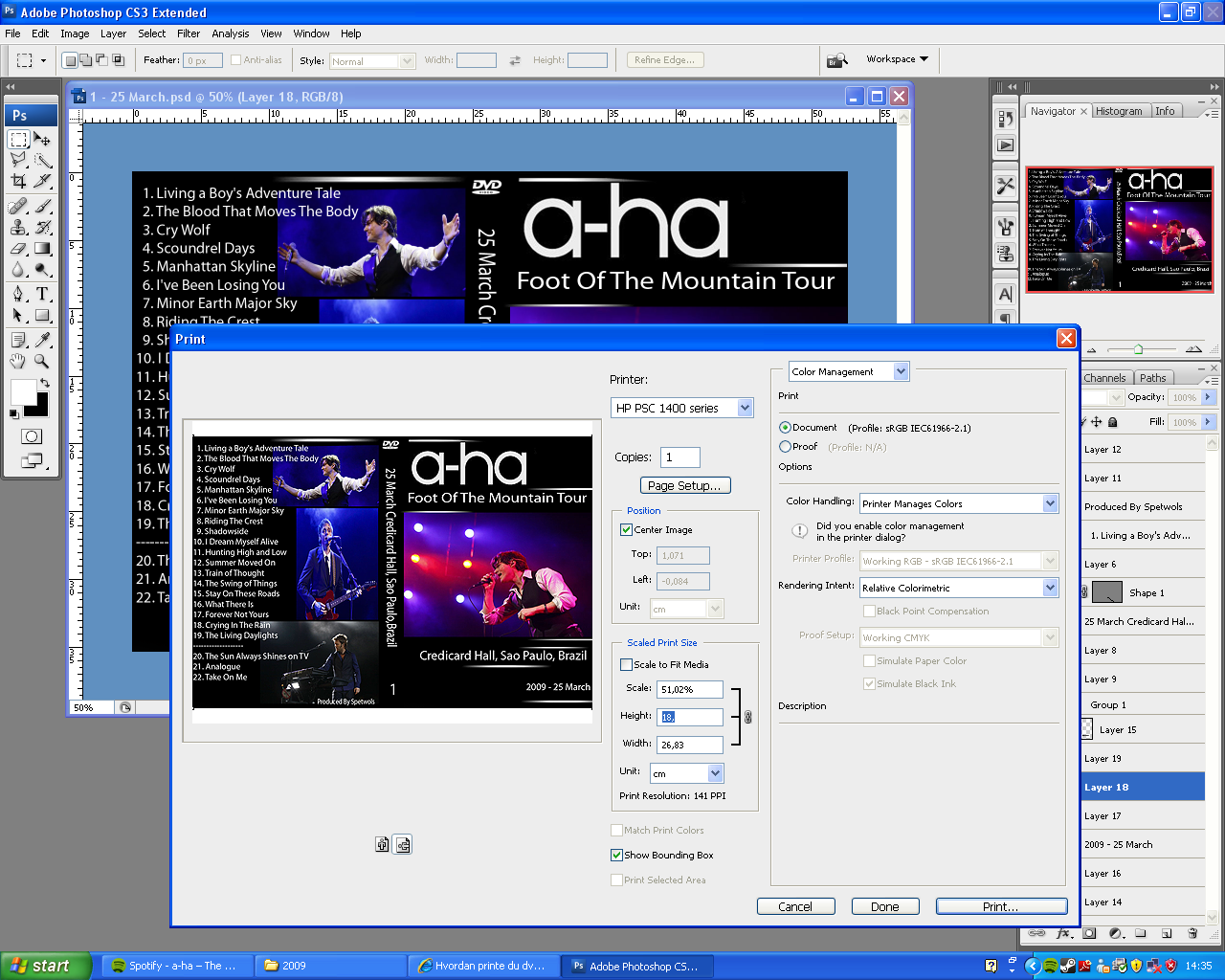Screen dimensions: 1225x980
Task: Select the Horizontal Type tool
Action: pyautogui.click(x=42, y=294)
